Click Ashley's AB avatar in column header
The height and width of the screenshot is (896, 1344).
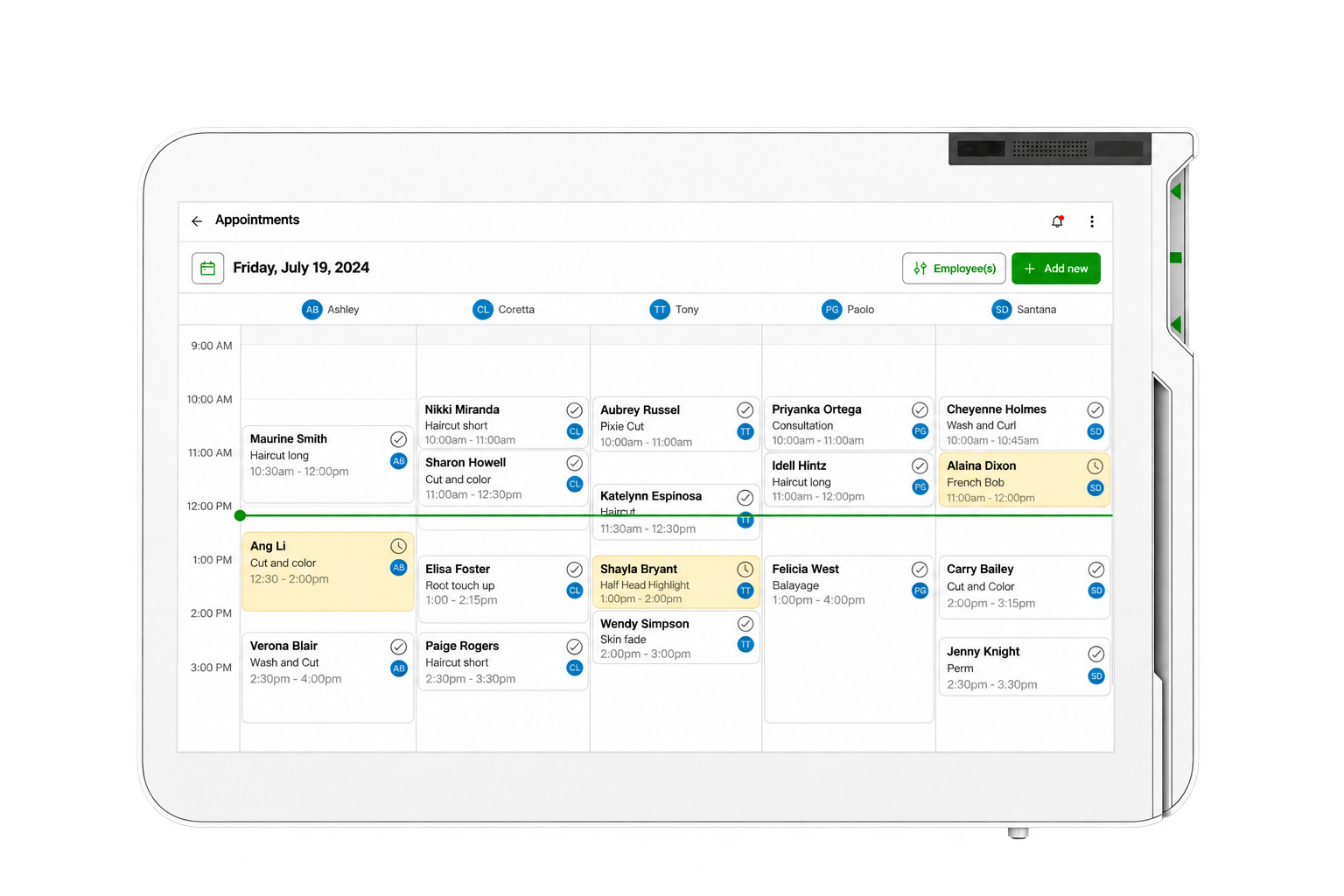click(311, 310)
